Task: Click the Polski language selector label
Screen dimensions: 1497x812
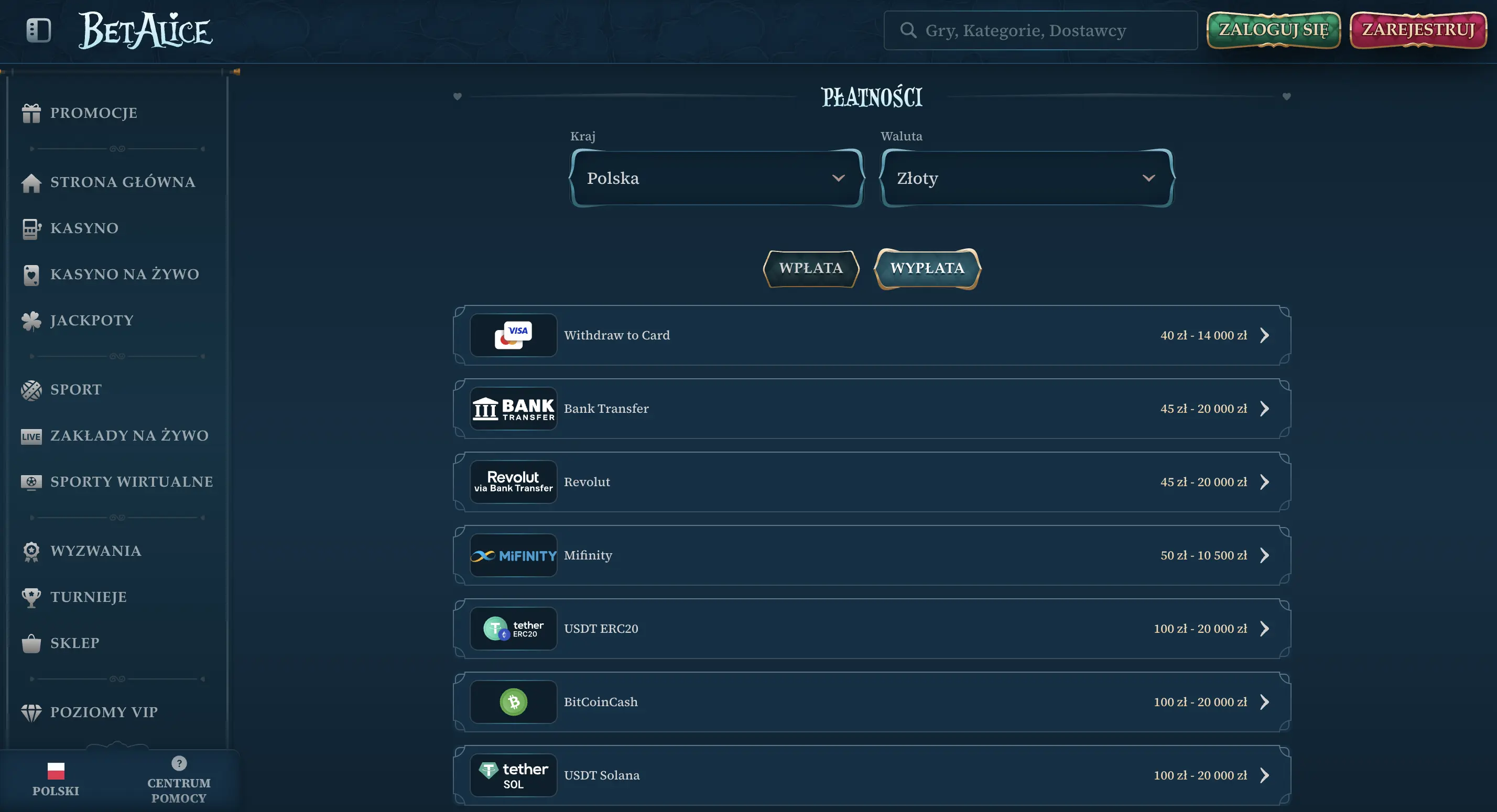Action: 56,791
